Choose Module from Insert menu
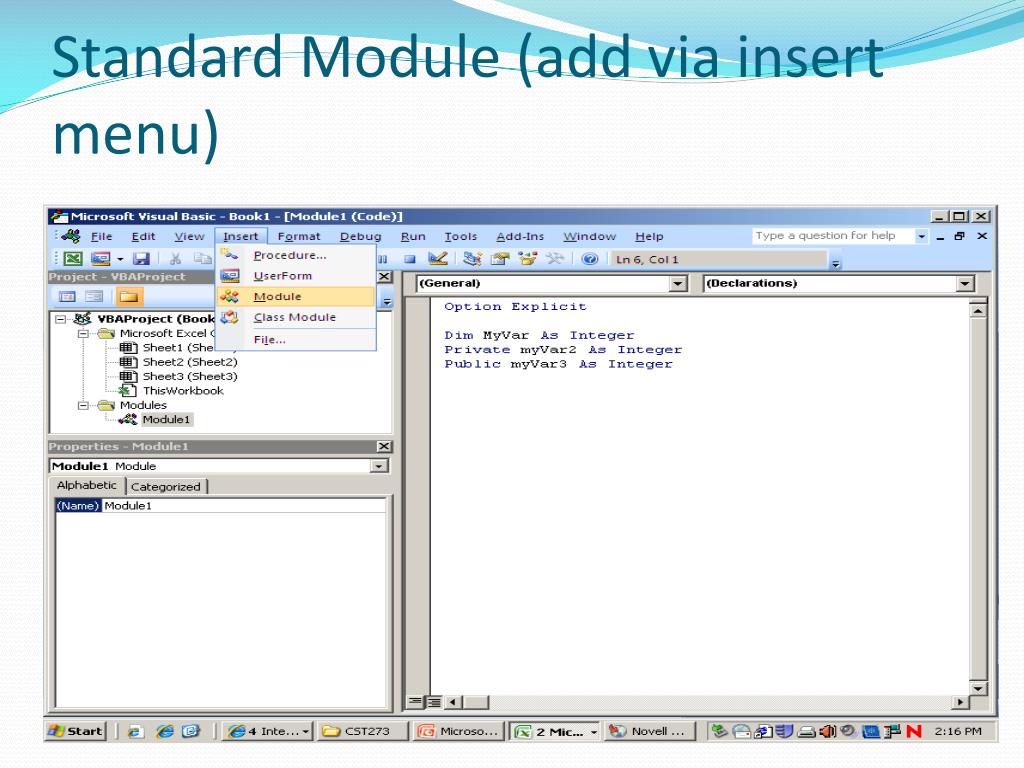This screenshot has width=1024, height=768. pyautogui.click(x=296, y=296)
